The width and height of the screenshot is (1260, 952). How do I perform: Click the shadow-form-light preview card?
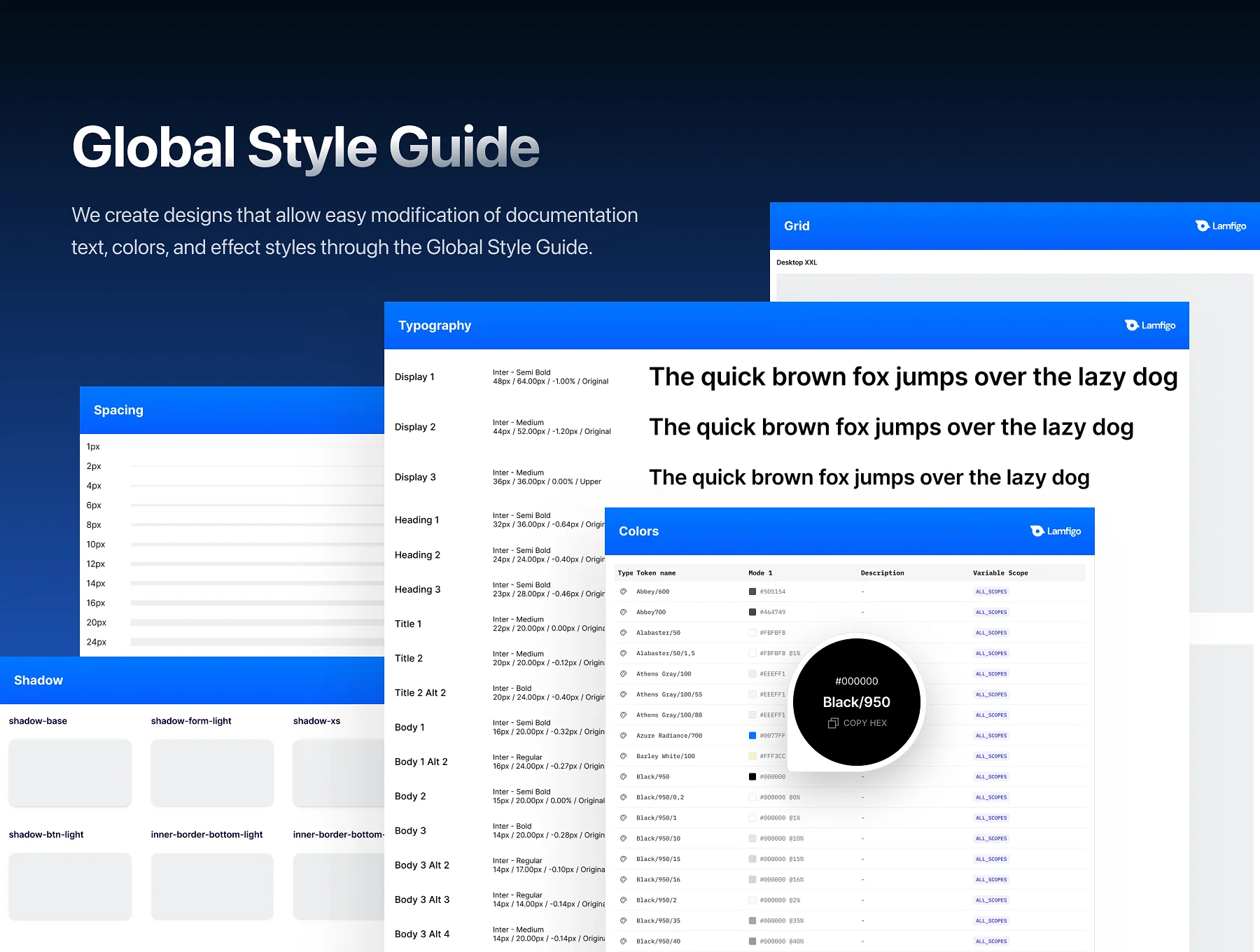[x=212, y=773]
